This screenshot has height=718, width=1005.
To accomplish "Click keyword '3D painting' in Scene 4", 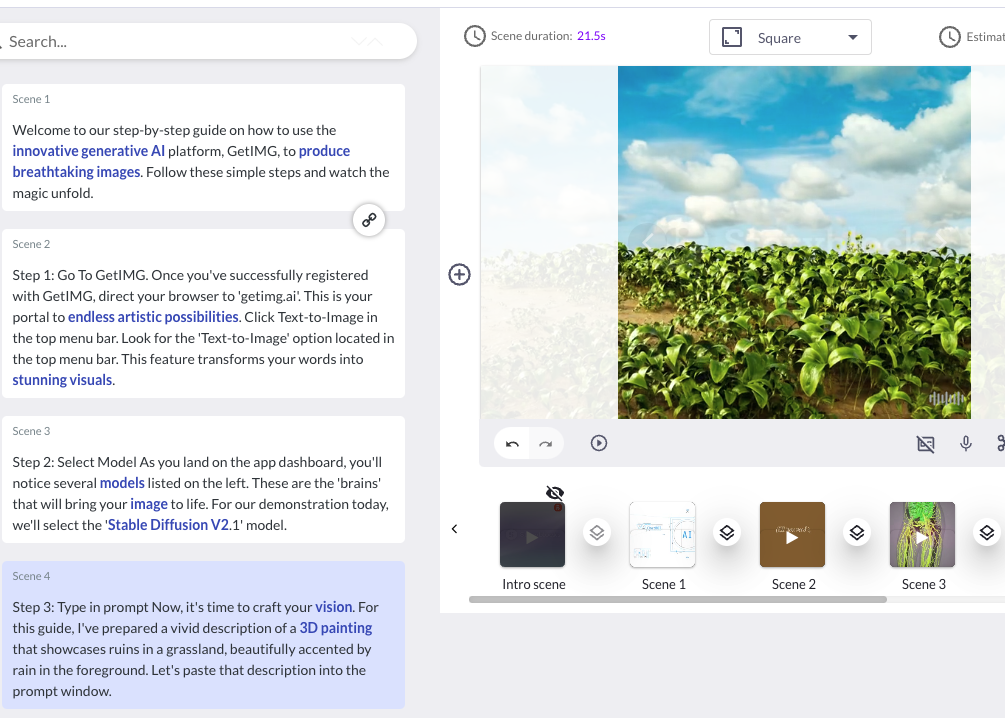I will click(x=336, y=628).
